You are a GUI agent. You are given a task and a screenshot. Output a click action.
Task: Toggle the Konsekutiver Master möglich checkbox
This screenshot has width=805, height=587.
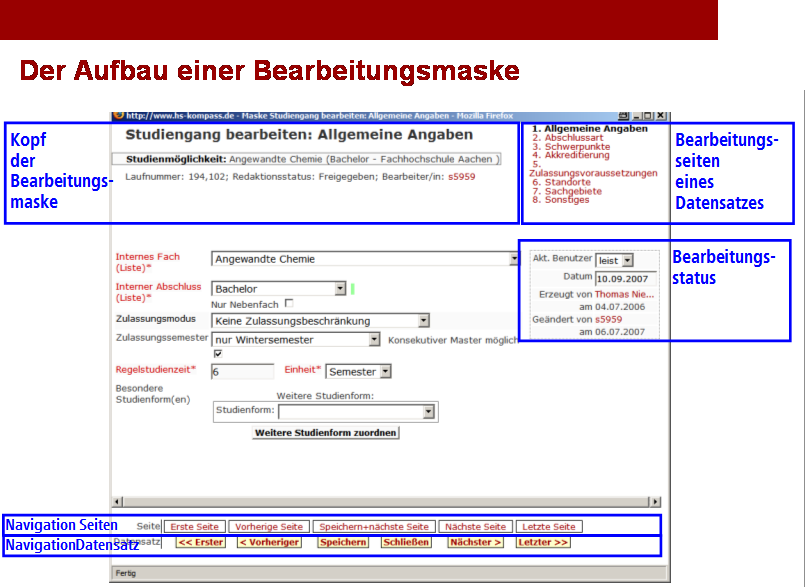coord(218,354)
